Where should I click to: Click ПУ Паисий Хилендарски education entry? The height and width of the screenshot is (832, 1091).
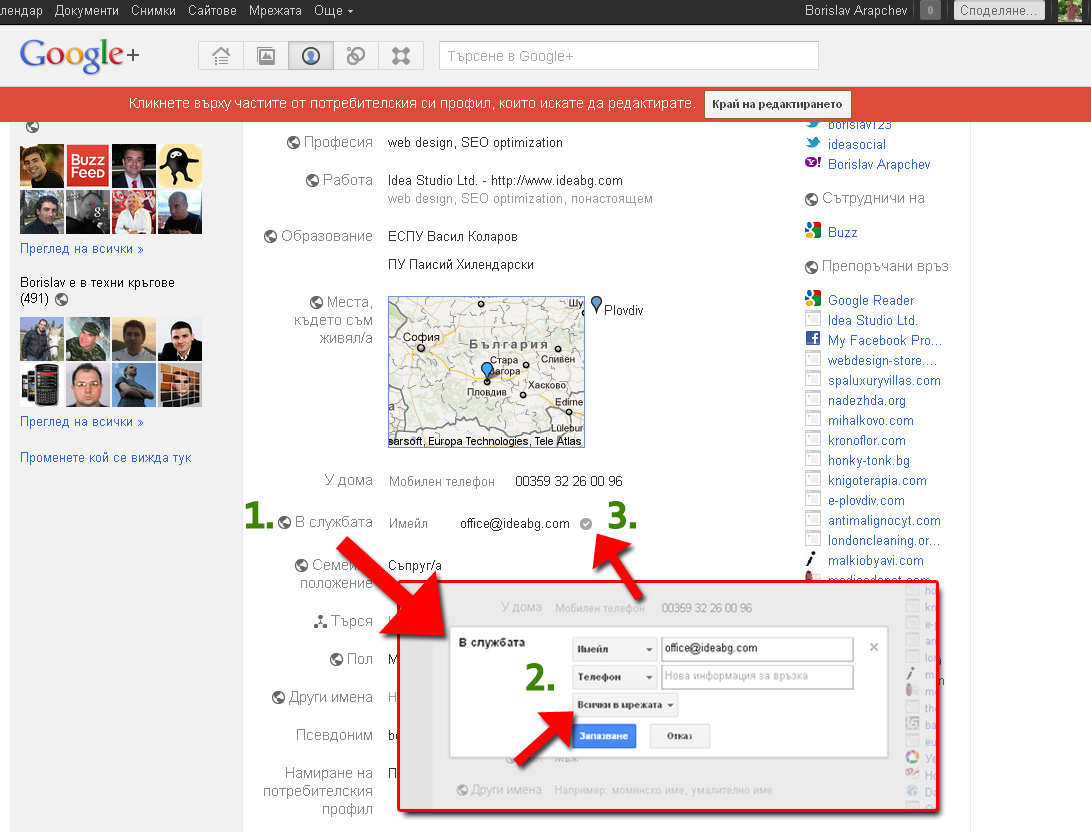[461, 265]
